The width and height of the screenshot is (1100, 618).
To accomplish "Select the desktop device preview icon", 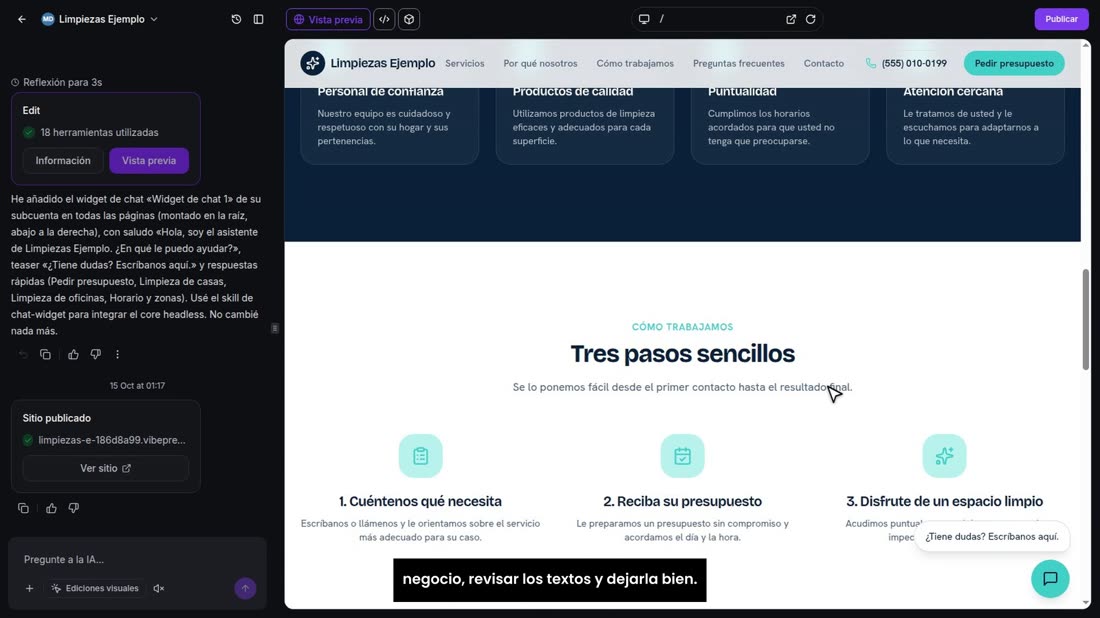I will [x=644, y=19].
